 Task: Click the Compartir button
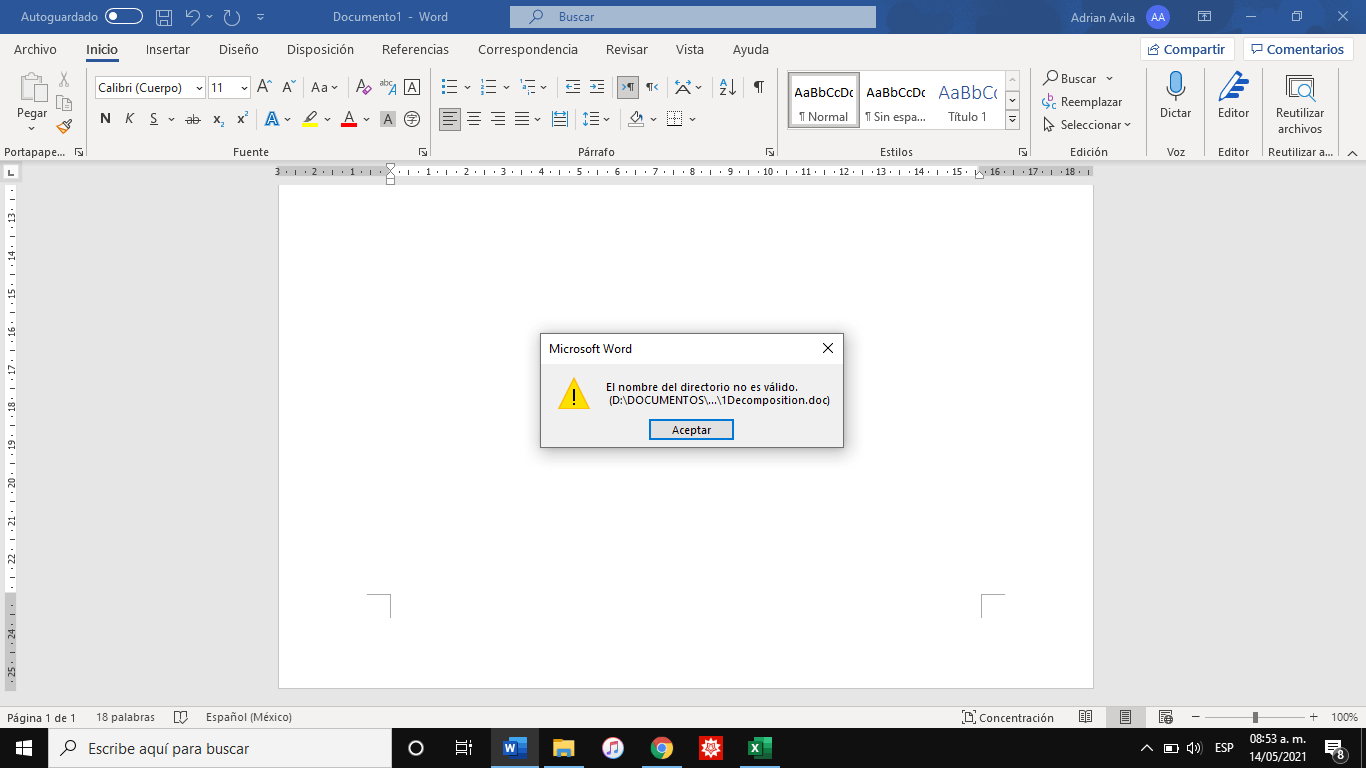pos(1187,49)
